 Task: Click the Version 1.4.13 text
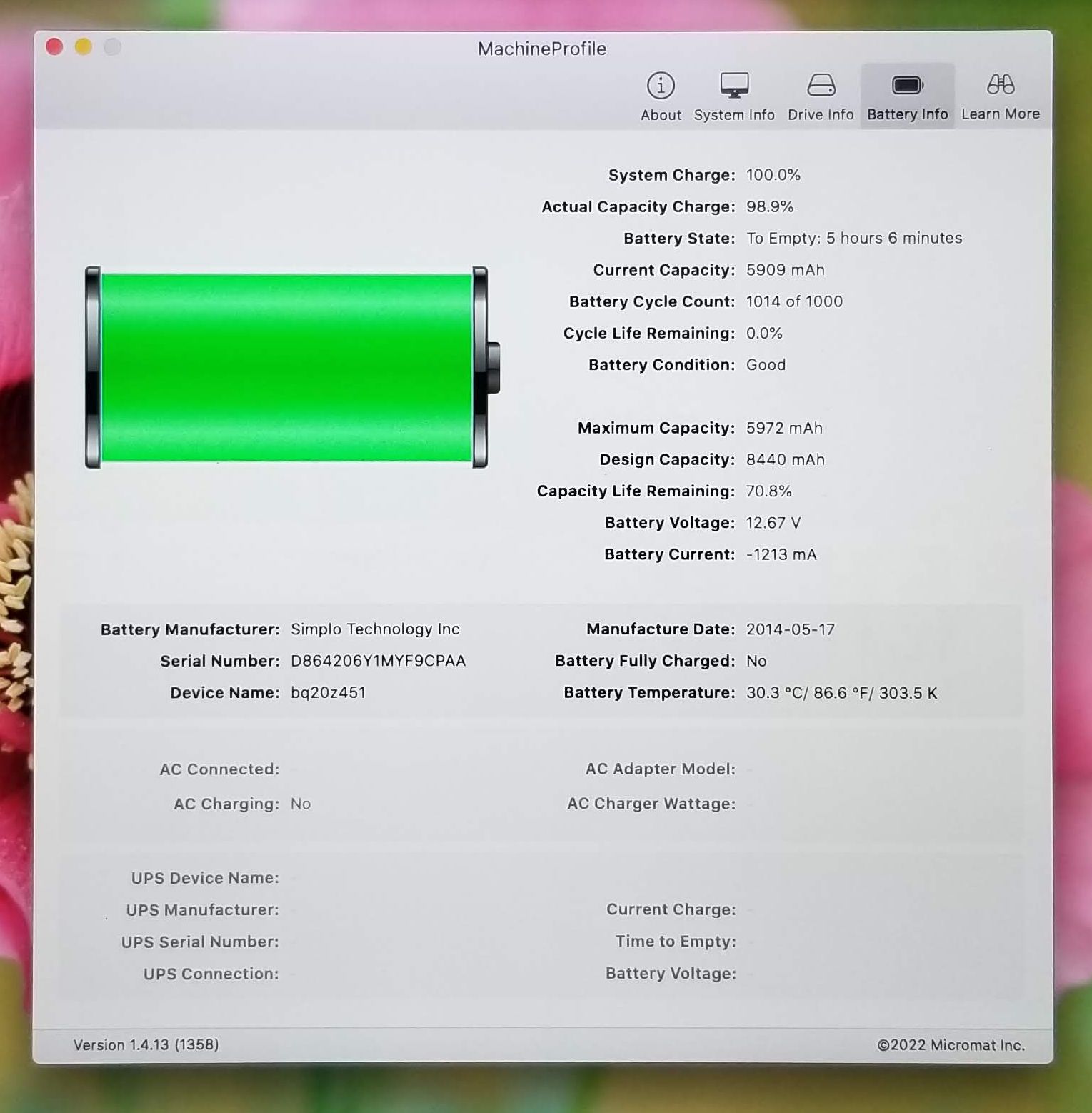click(146, 1044)
